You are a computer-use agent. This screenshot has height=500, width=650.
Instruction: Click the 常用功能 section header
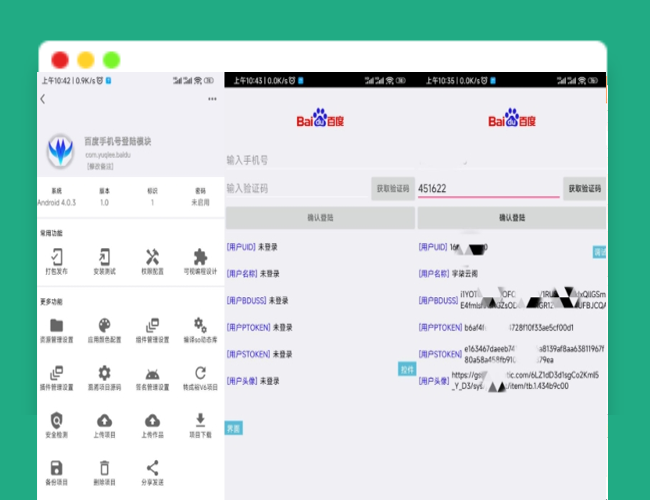tap(51, 233)
